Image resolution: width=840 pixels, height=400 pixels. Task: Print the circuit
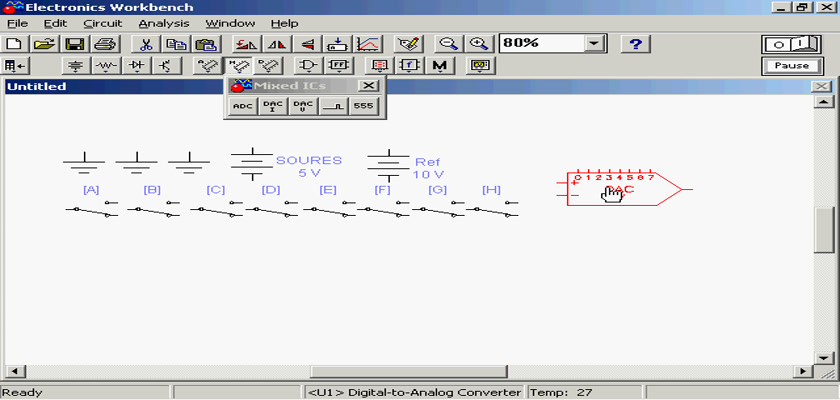pyautogui.click(x=106, y=43)
